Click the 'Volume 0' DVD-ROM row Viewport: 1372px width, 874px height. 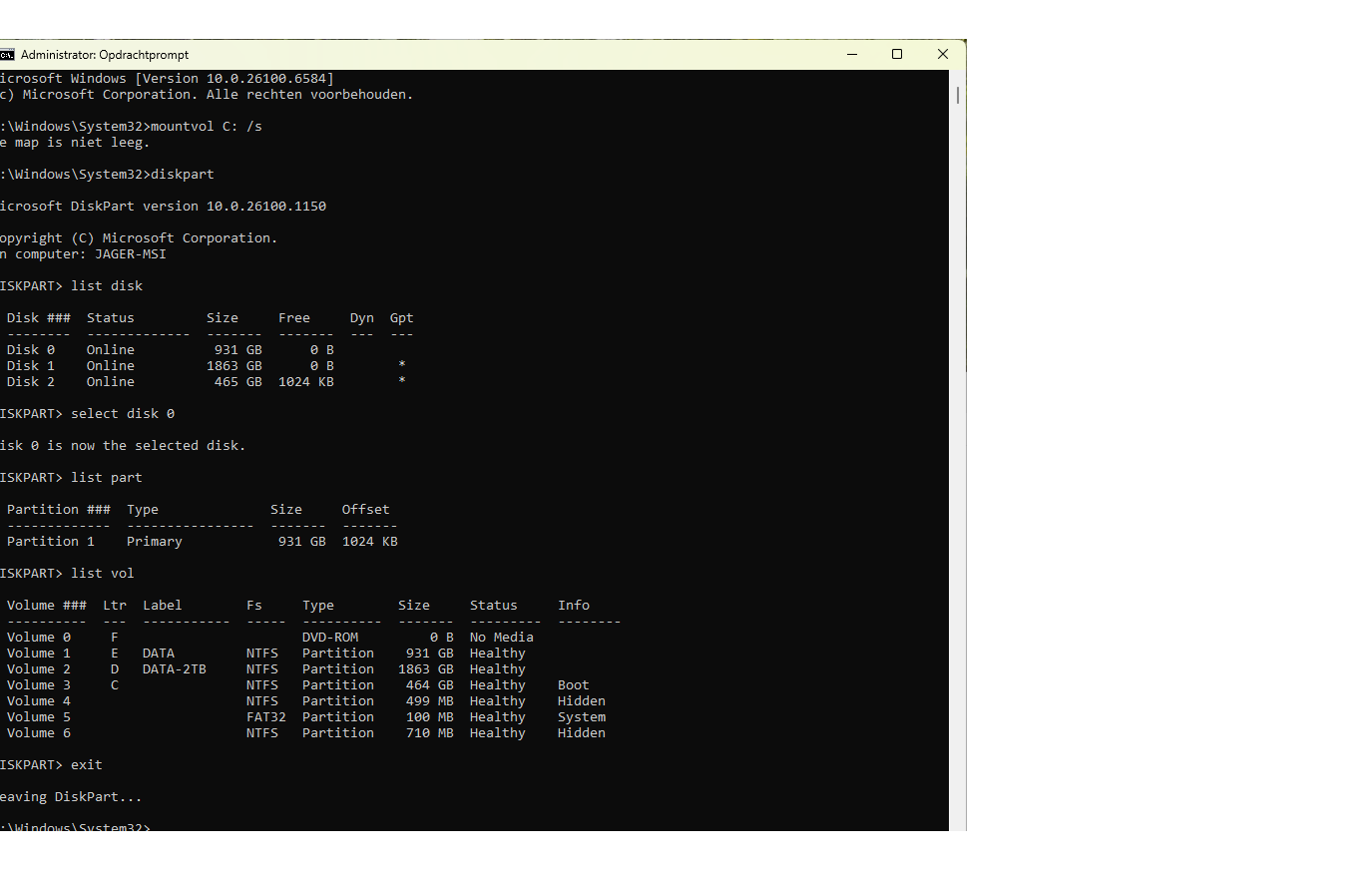269,638
